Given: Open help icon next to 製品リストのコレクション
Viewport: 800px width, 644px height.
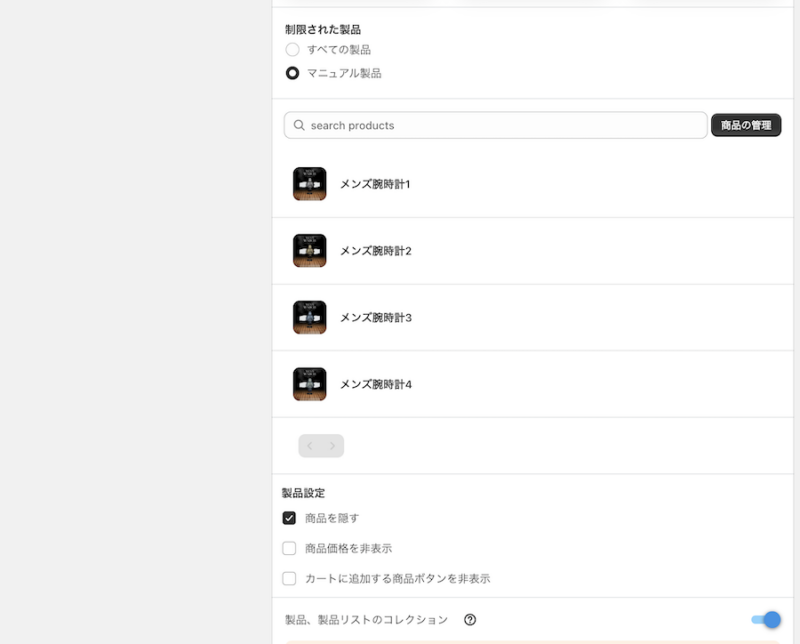Looking at the screenshot, I should pyautogui.click(x=470, y=620).
